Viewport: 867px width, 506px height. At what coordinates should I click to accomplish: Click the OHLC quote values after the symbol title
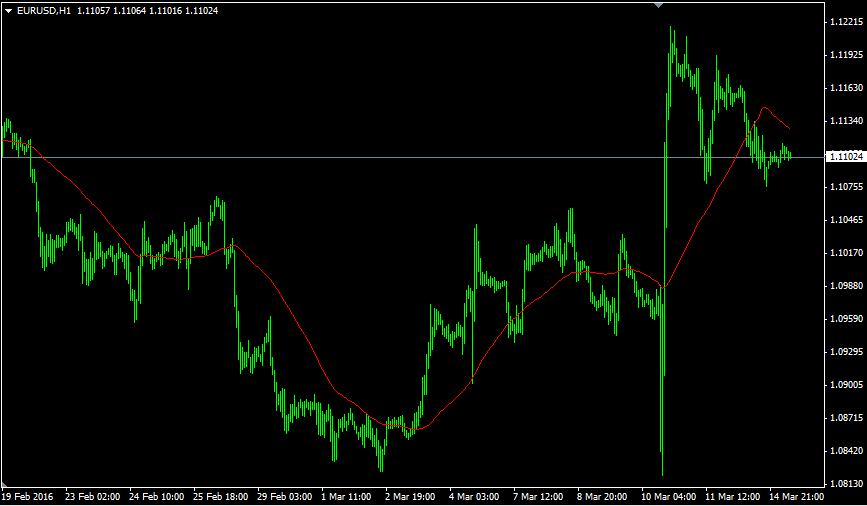[148, 11]
